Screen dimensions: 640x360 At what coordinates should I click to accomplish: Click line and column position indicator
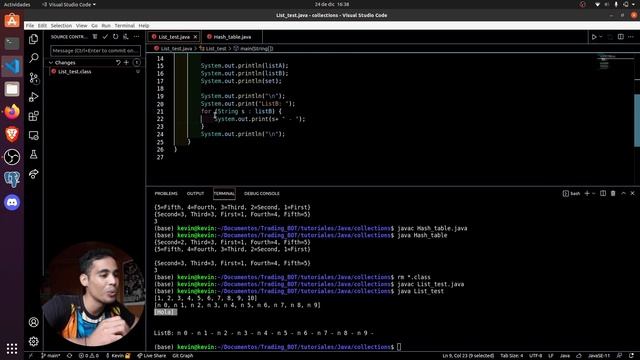coord(468,356)
